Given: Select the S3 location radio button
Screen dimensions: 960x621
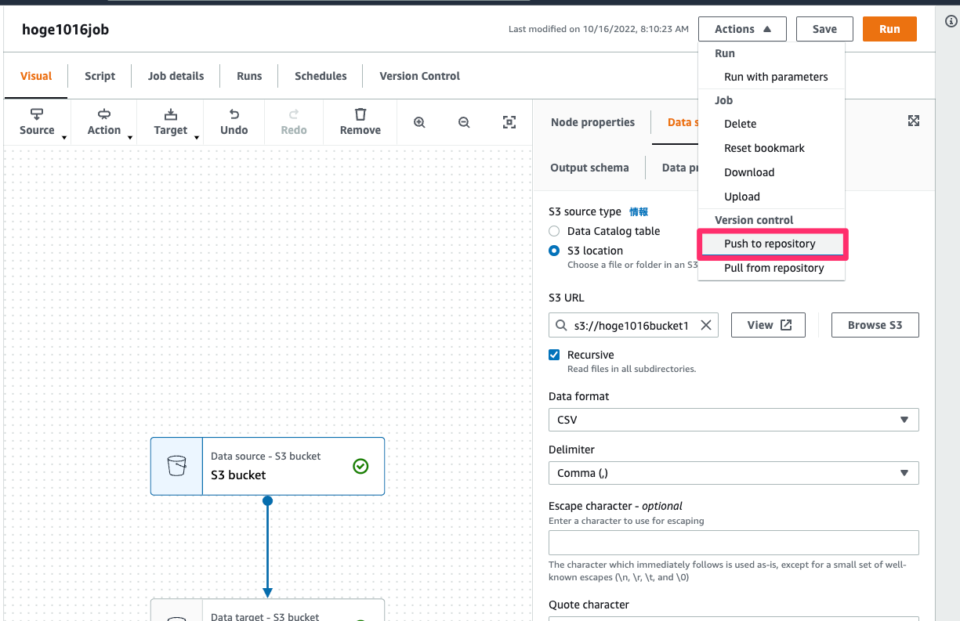Looking at the screenshot, I should [x=553, y=251].
